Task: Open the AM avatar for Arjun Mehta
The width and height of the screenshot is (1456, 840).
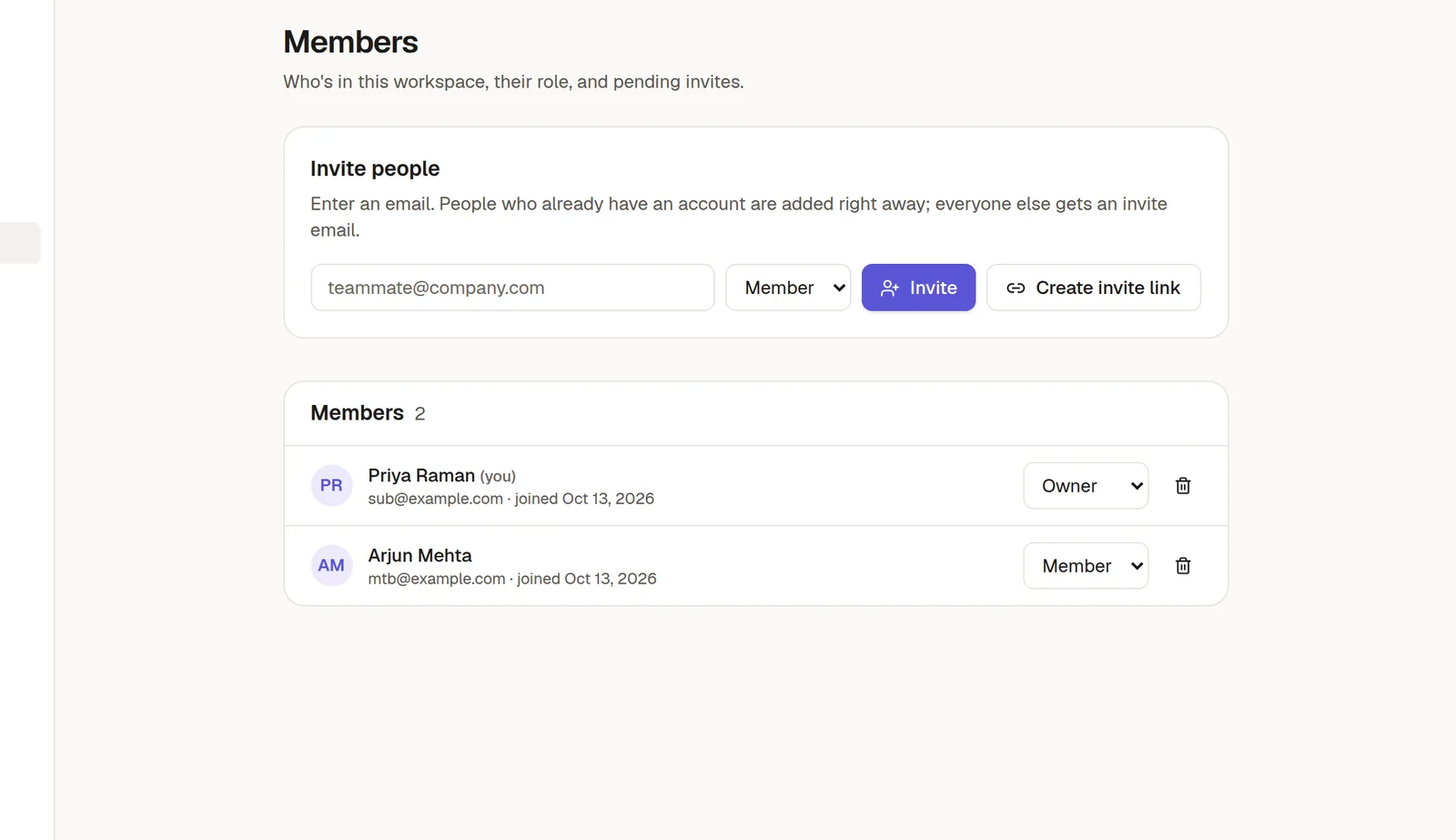Action: coord(331,566)
